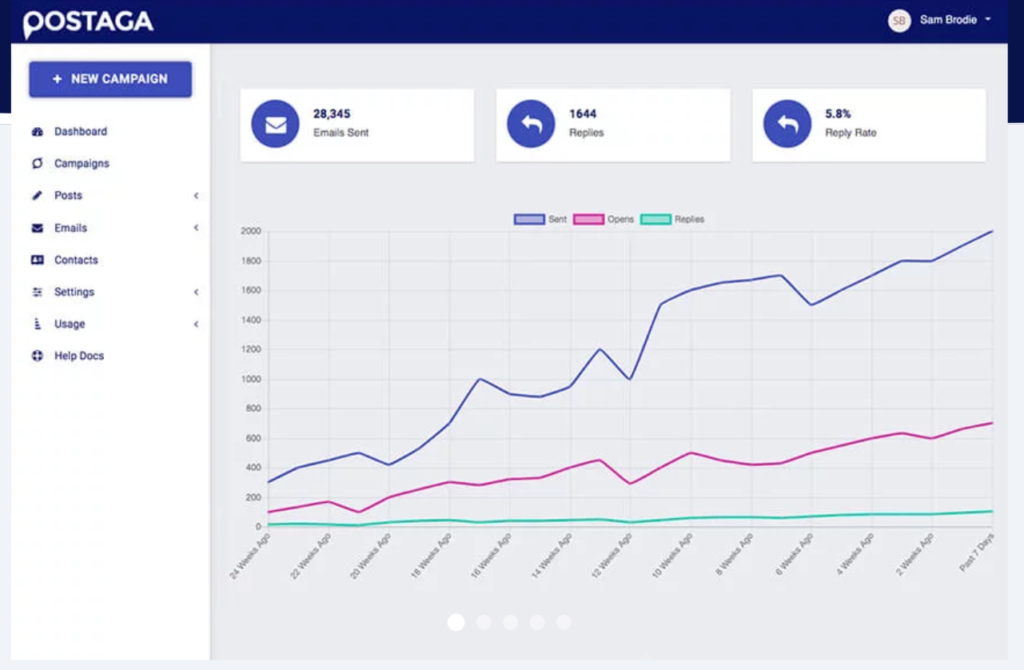Click the Usage chart icon

click(x=37, y=324)
